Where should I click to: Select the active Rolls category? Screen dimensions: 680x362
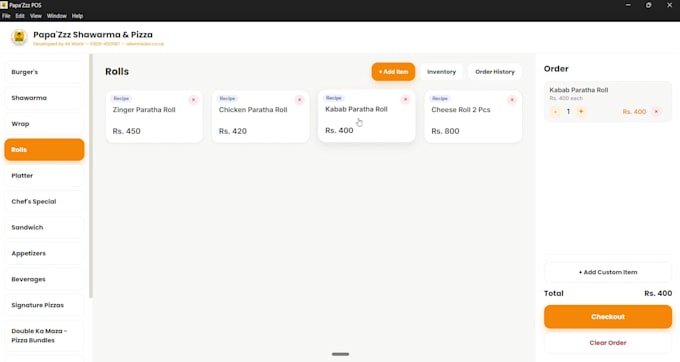coord(44,150)
